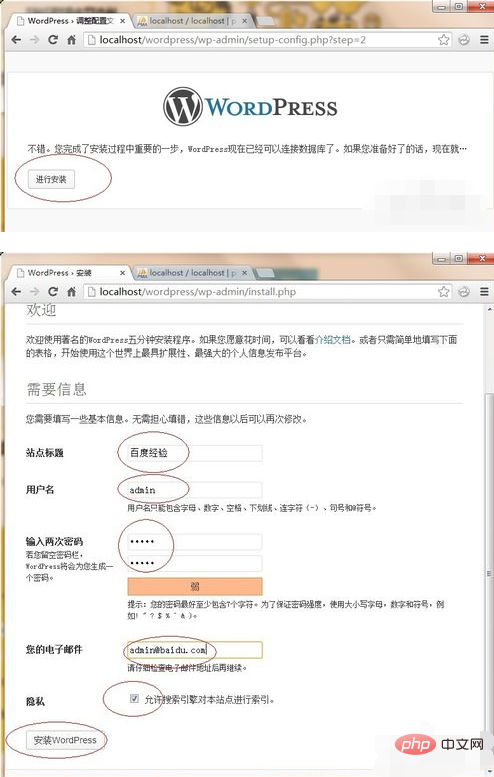
Task: Focus the first password field
Action: pos(195,542)
